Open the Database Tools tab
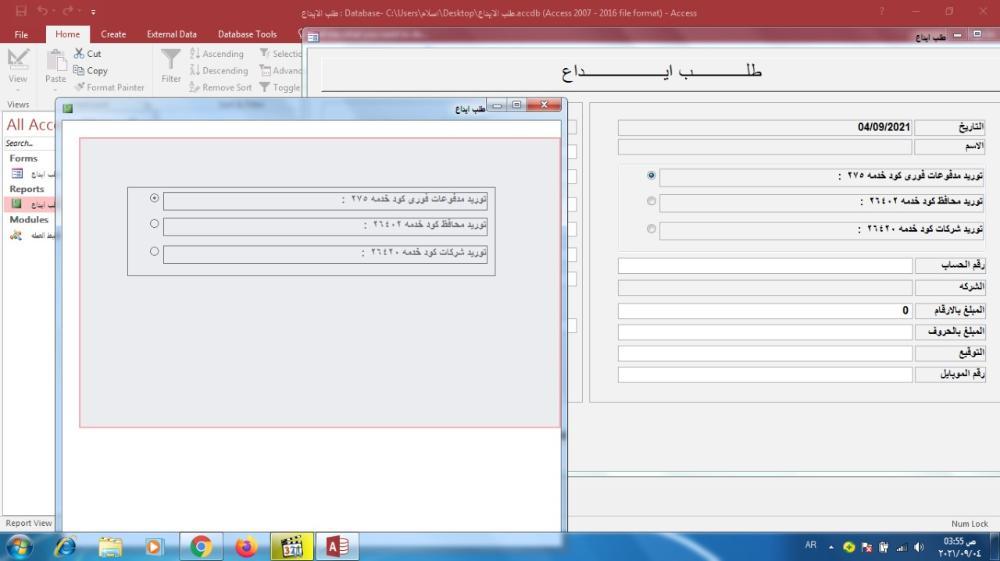The height and width of the screenshot is (561, 1000). point(247,34)
